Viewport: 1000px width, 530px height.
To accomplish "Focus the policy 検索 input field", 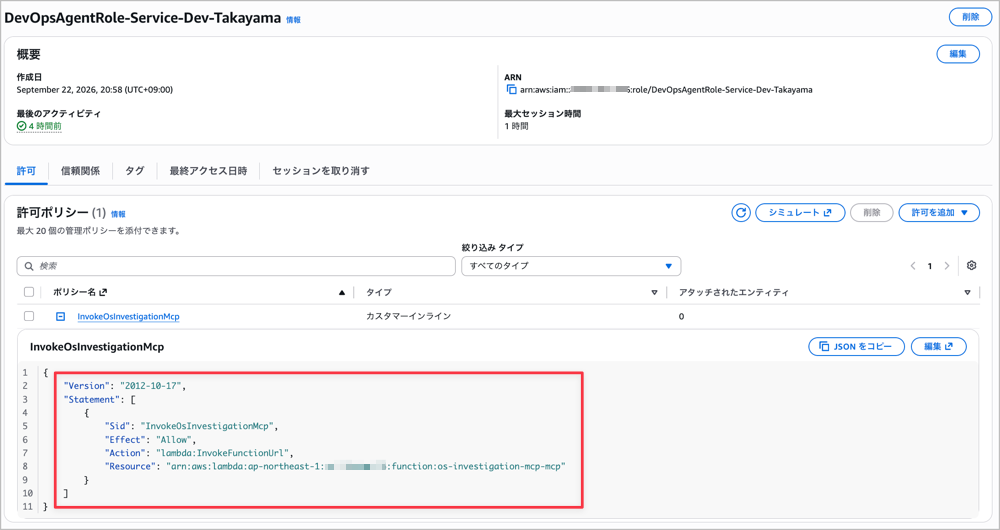I will click(x=236, y=266).
